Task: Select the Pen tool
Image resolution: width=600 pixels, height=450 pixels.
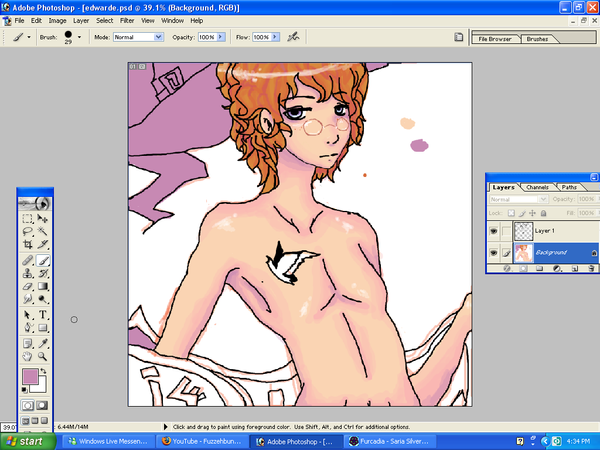Action: (x=28, y=328)
